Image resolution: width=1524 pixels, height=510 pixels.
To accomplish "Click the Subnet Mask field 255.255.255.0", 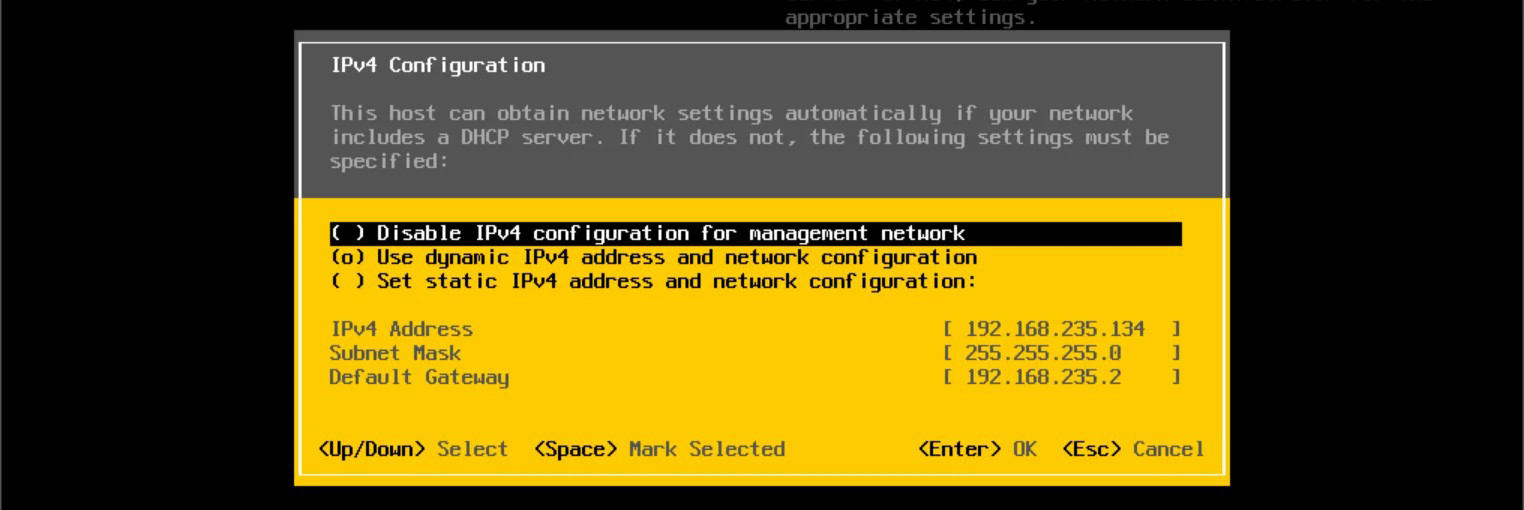I will (x=1062, y=353).
